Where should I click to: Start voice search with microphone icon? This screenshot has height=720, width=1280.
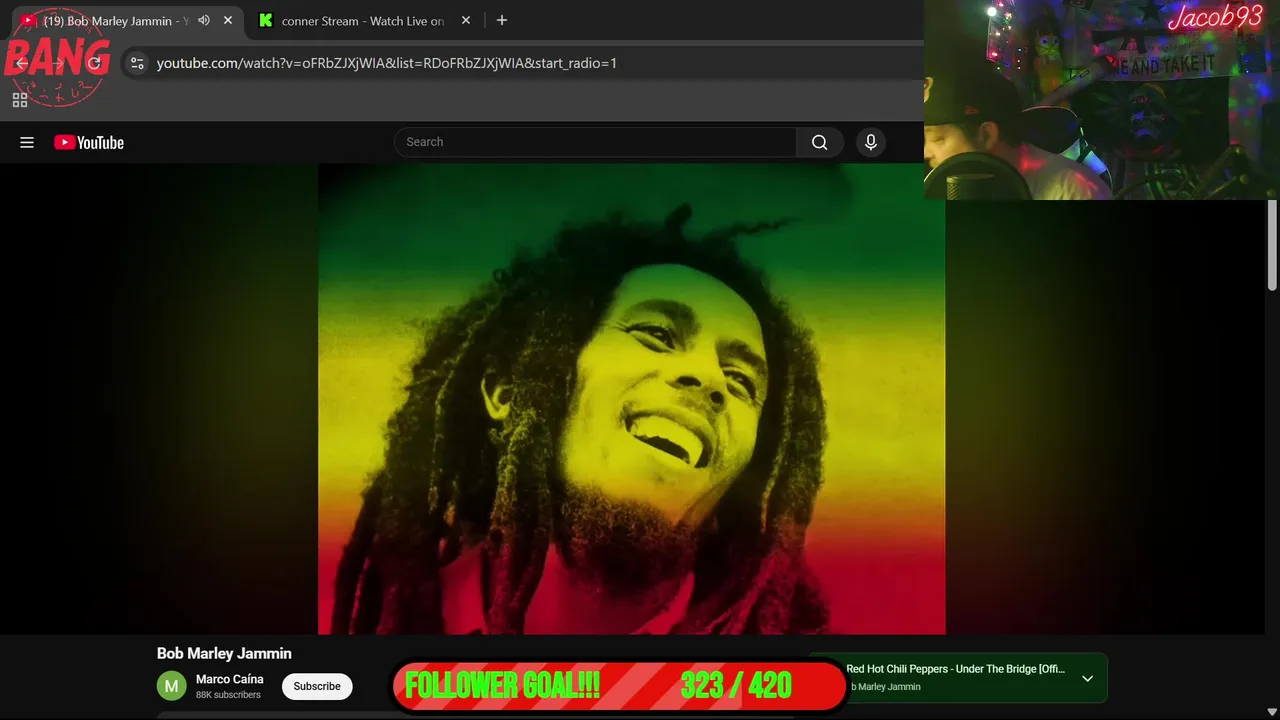point(871,142)
